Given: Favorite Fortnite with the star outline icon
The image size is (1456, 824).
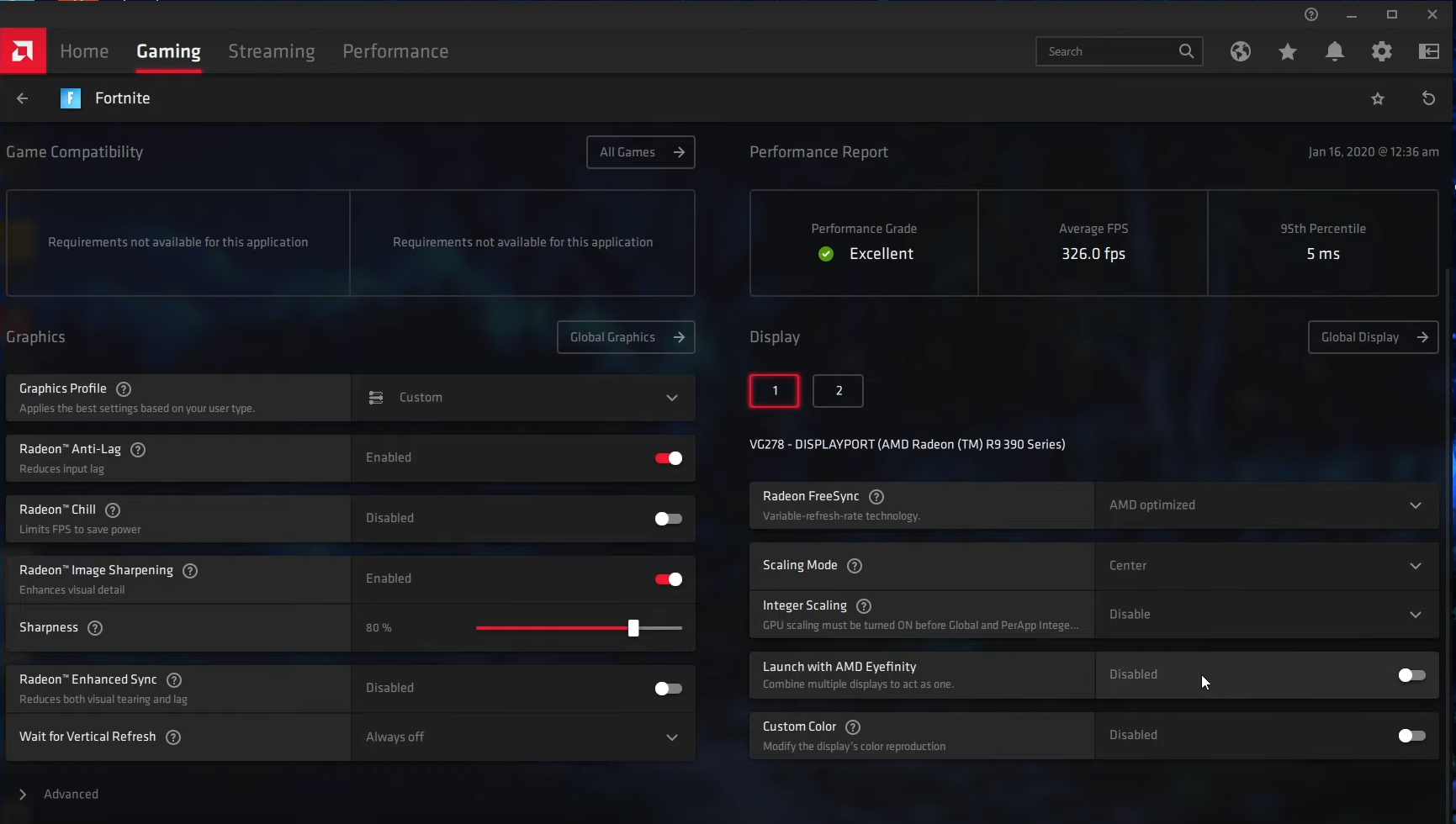Looking at the screenshot, I should point(1378,98).
